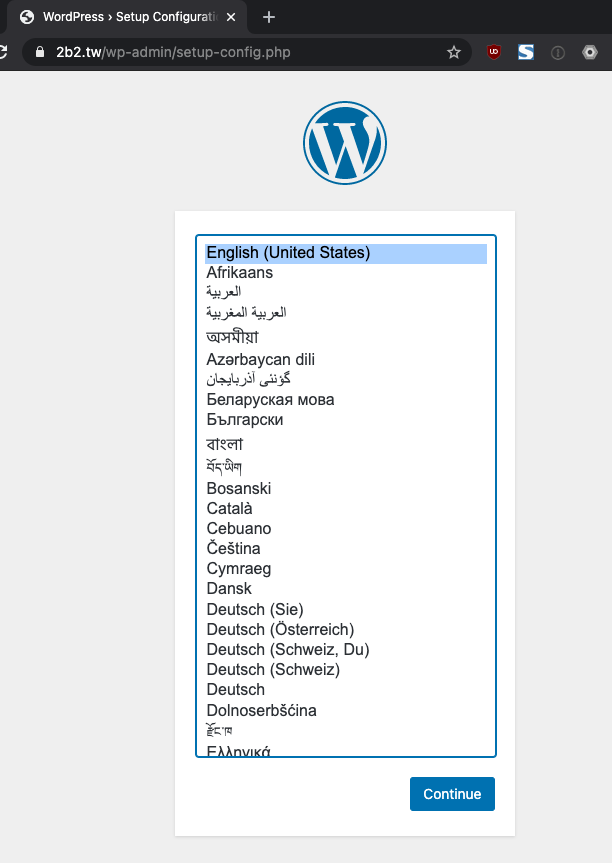
Task: Select العربية المغربية language option
Action: (346, 313)
